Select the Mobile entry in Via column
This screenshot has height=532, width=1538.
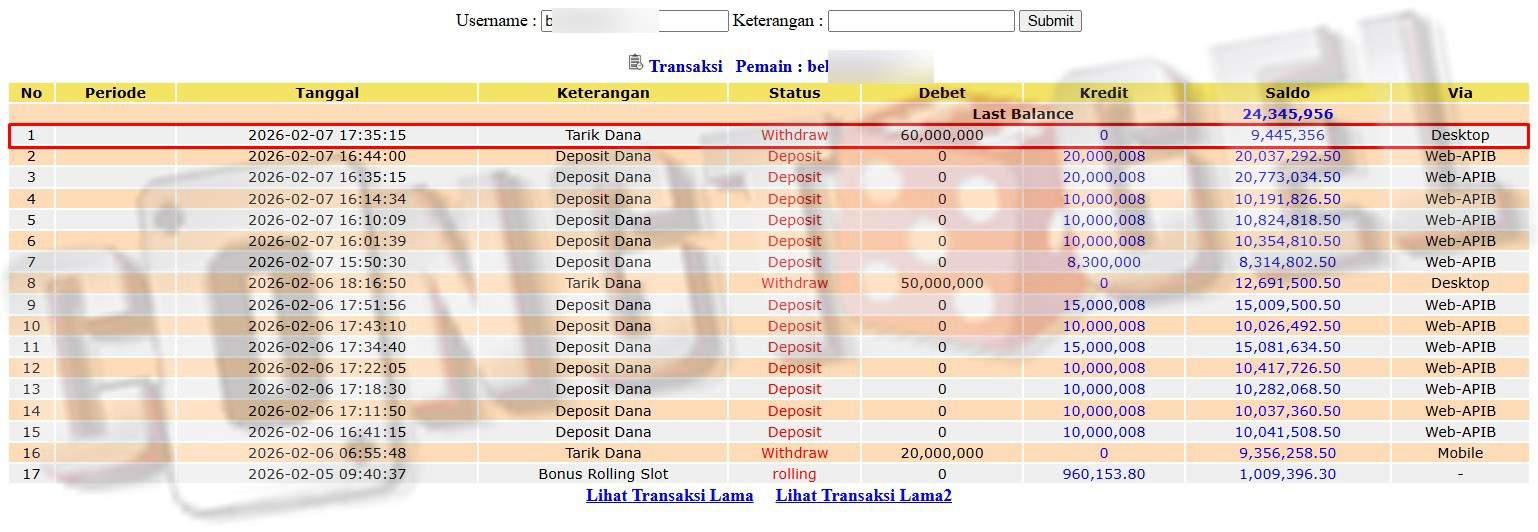pyautogui.click(x=1460, y=453)
